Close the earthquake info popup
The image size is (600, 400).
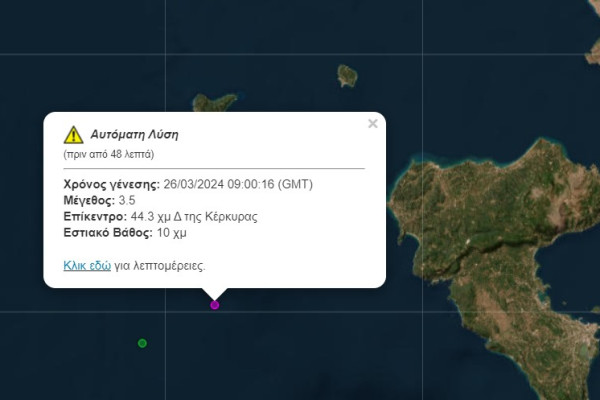point(373,124)
